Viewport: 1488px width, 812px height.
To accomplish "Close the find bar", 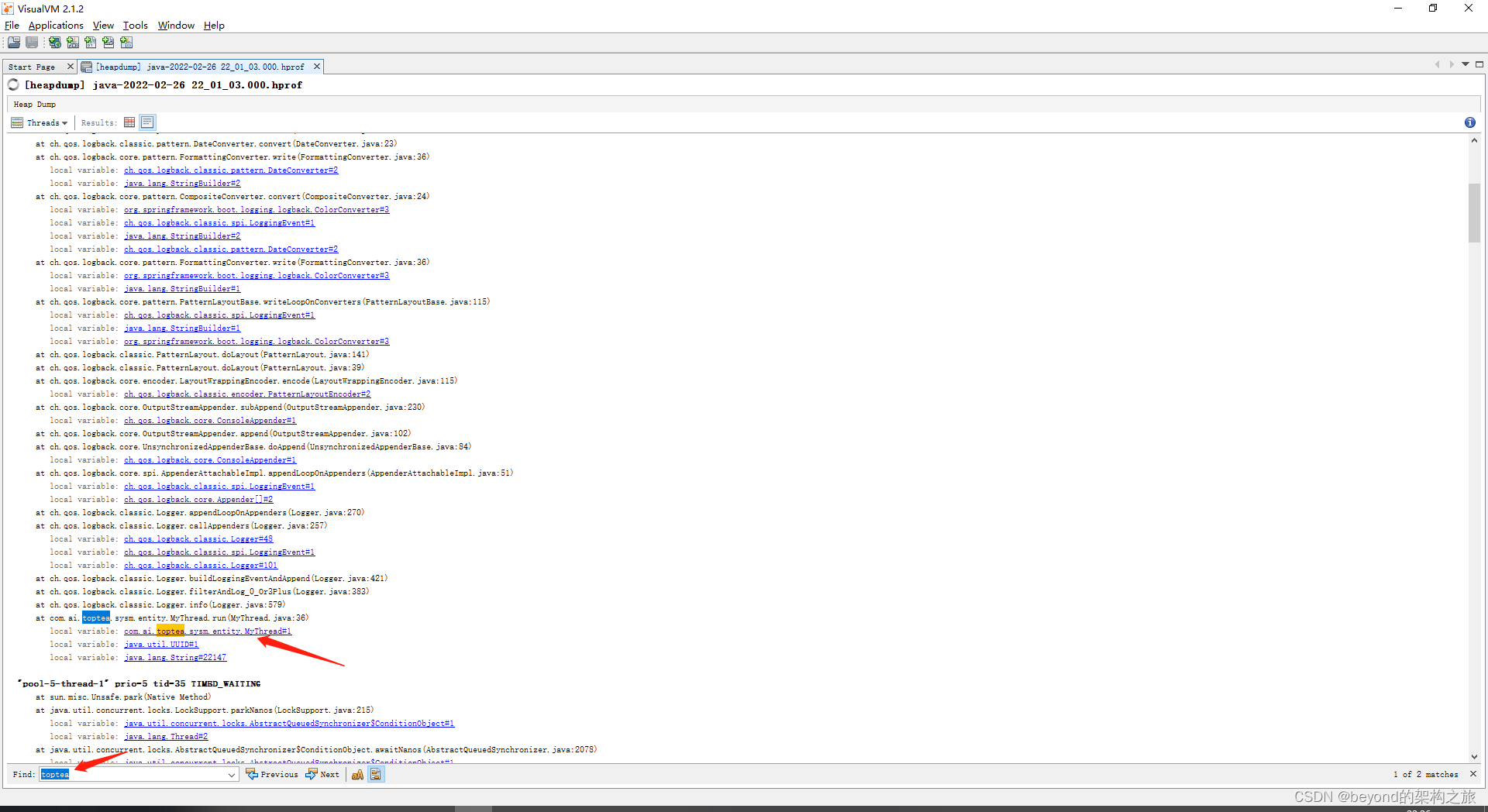I will pyautogui.click(x=1473, y=774).
